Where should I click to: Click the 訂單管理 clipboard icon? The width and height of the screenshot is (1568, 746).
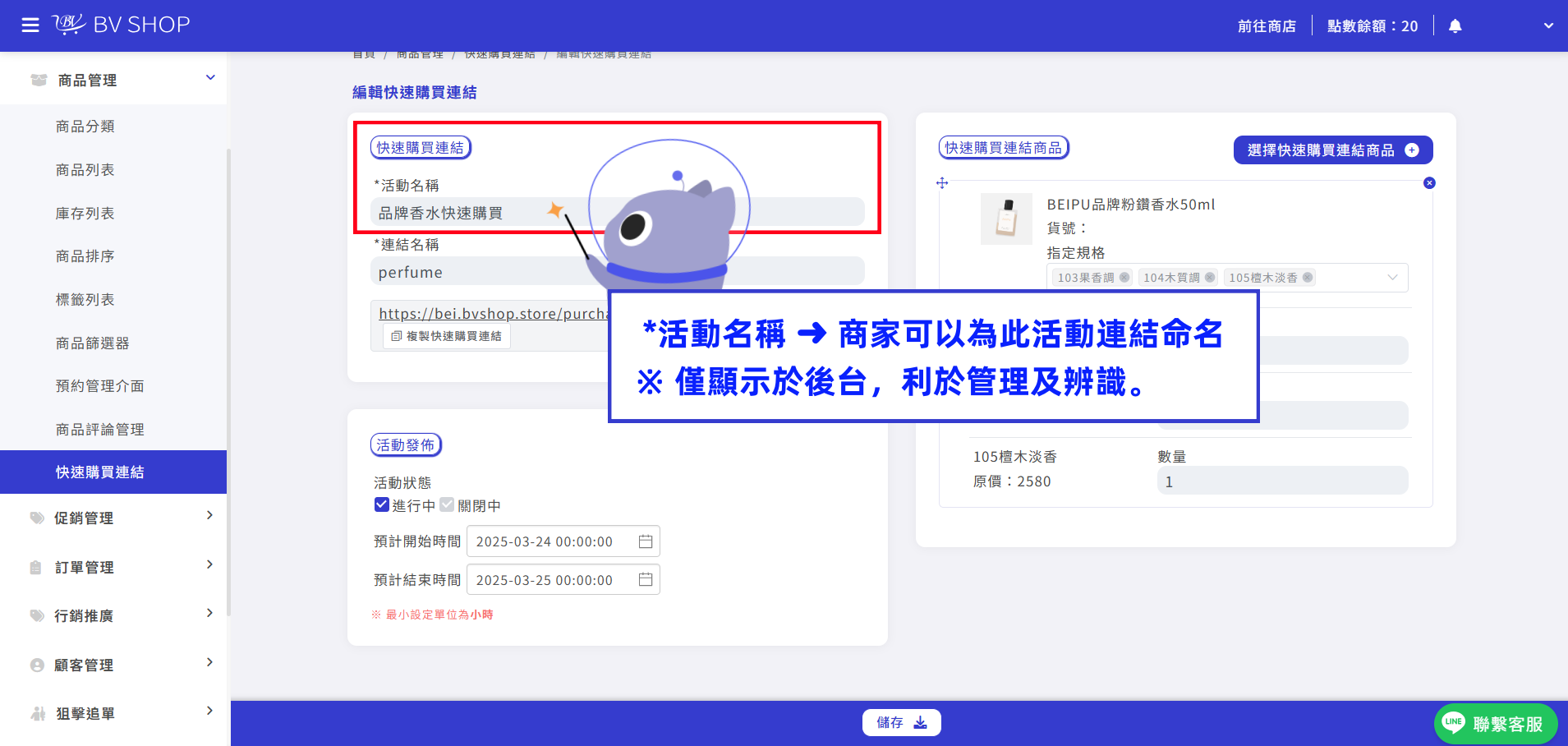(35, 568)
